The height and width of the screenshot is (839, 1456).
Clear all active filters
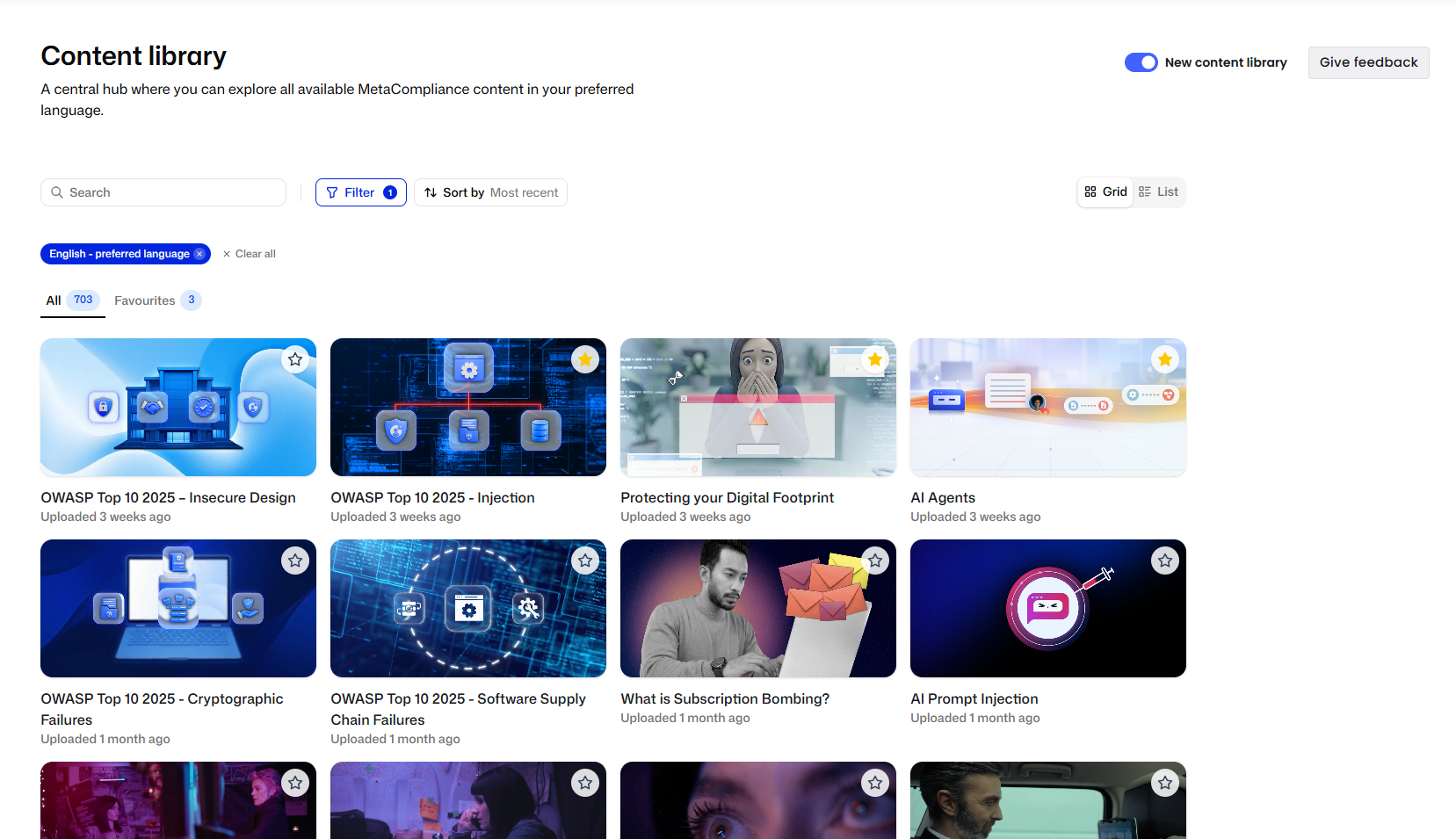point(250,254)
